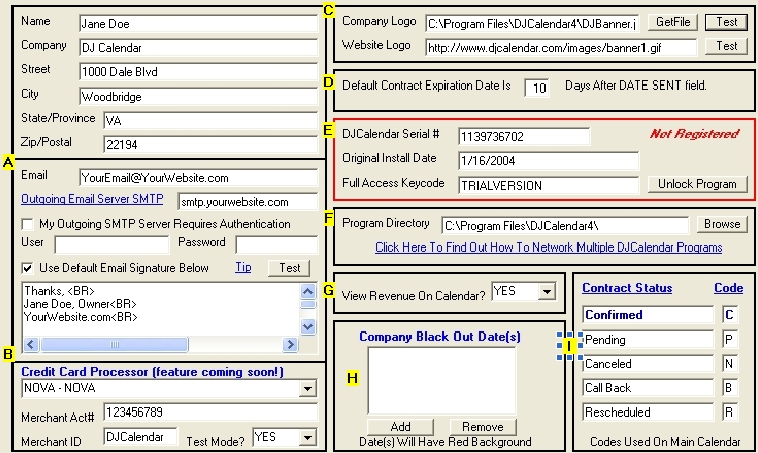Add a Company Black Out Date
Screen dimensions: 758x453
click(x=400, y=427)
